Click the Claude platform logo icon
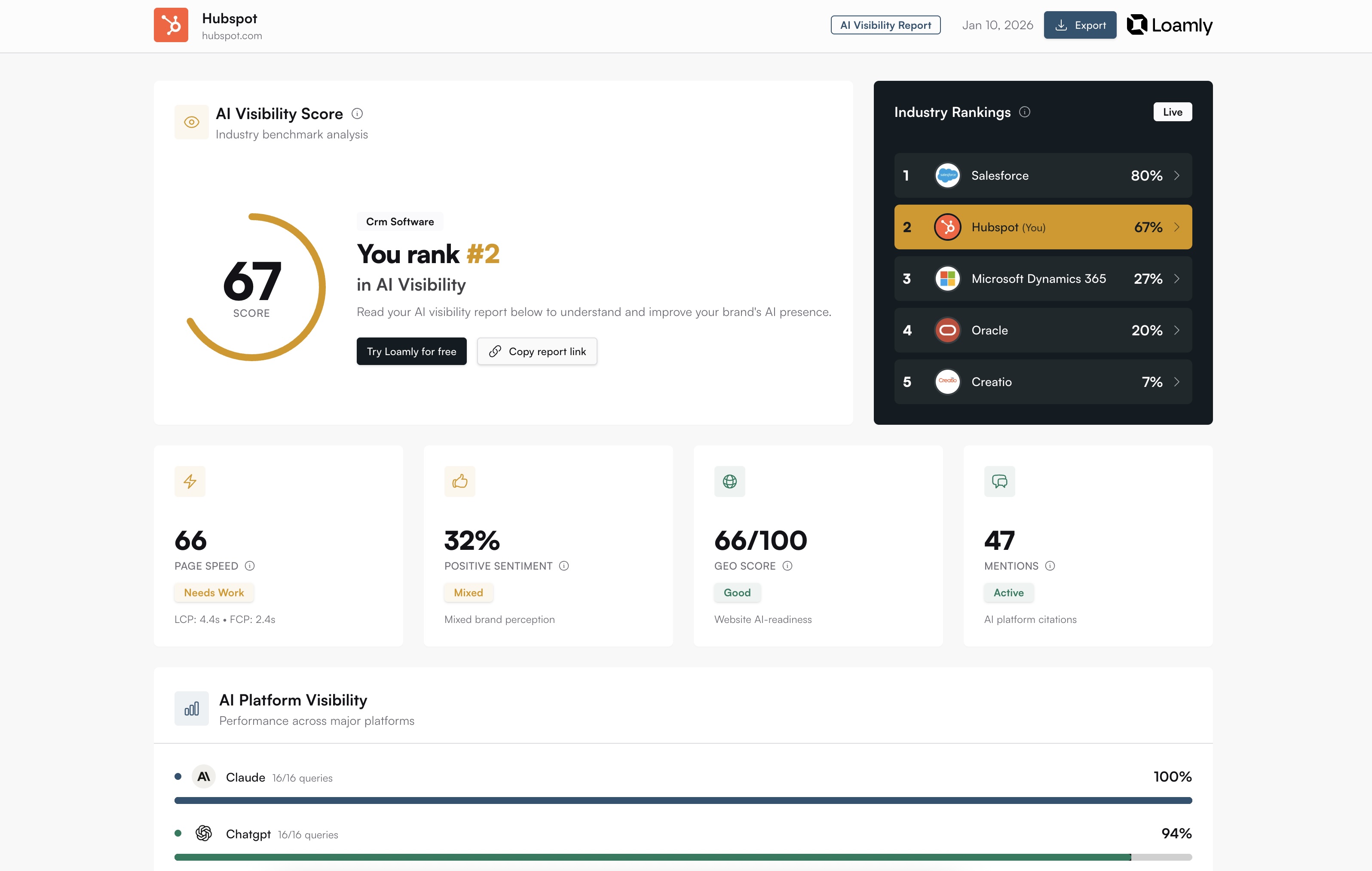This screenshot has width=1372, height=871. (203, 776)
